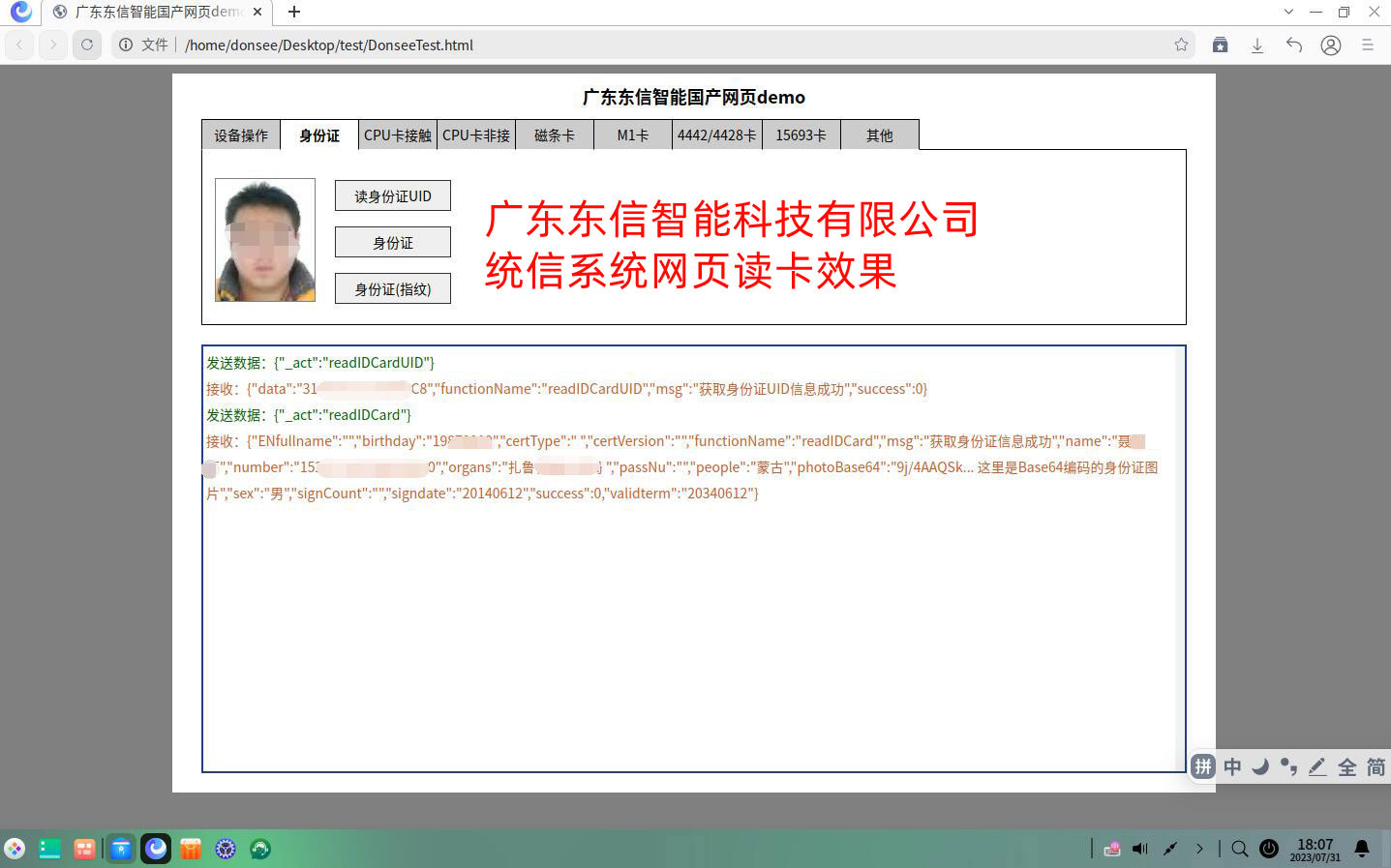This screenshot has height=868, width=1391.
Task: Open notifications via the bell icon
Action: [1361, 849]
